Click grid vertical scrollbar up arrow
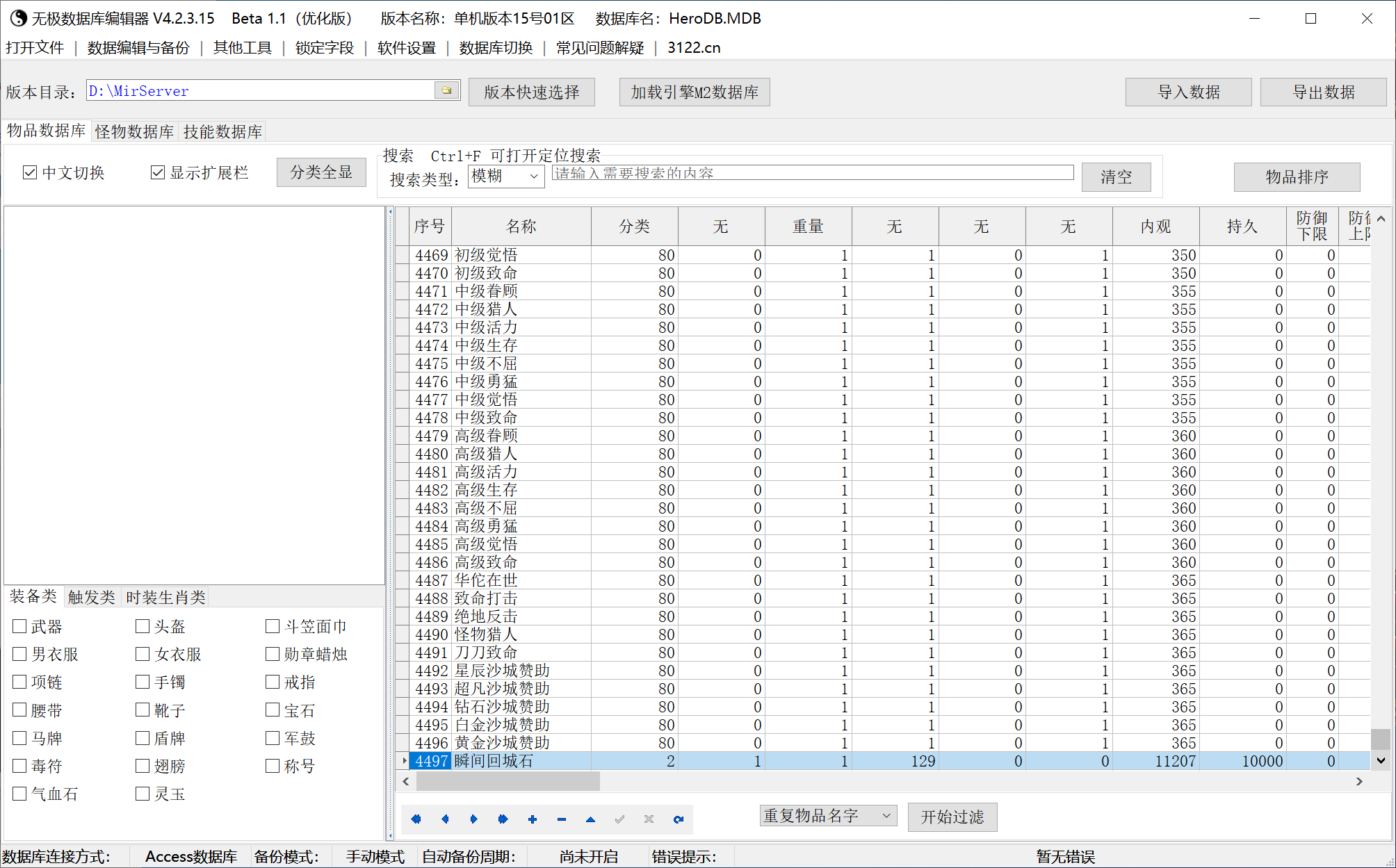 click(1381, 219)
